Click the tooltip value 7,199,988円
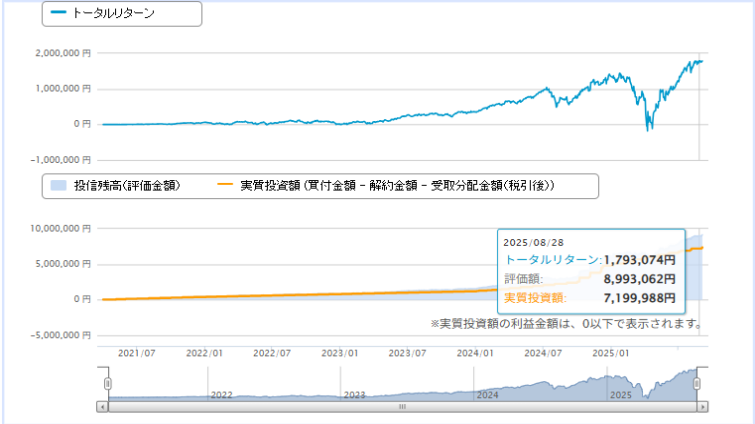 click(640, 298)
